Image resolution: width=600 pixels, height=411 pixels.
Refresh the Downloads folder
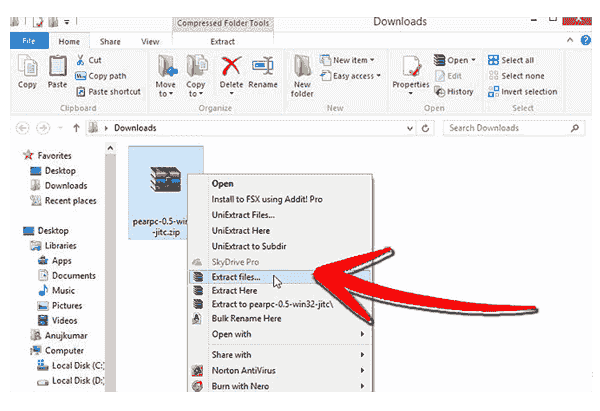coord(425,128)
